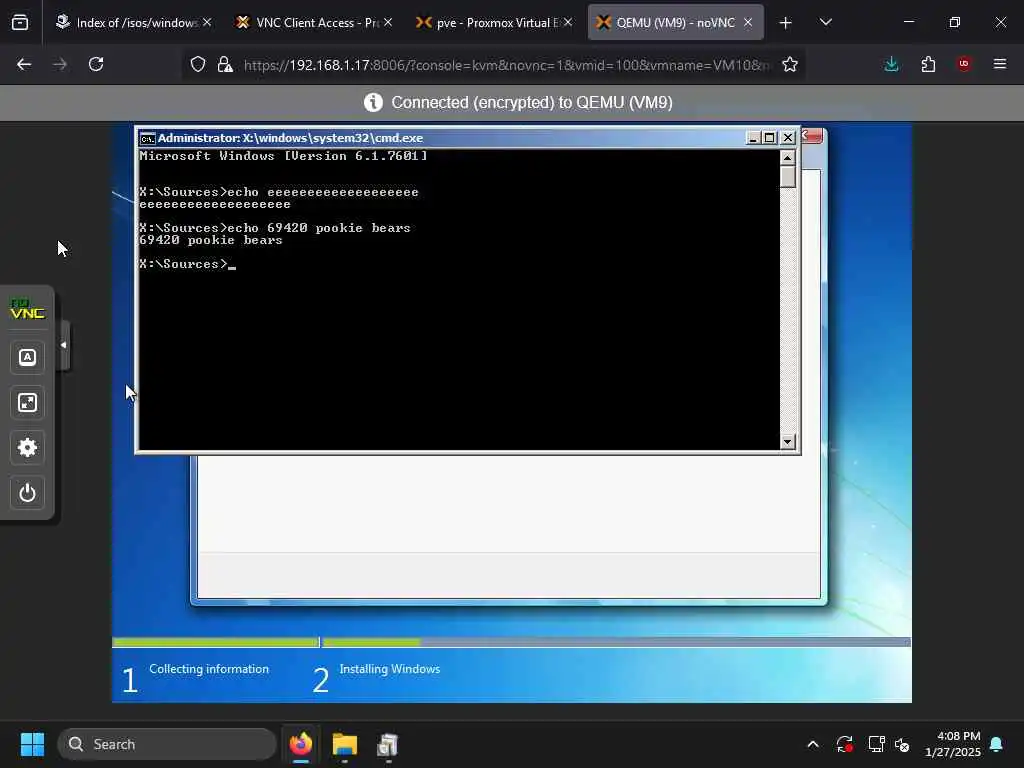Click the noVNC logo in the sidebar
The image size is (1024, 768).
pyautogui.click(x=27, y=309)
